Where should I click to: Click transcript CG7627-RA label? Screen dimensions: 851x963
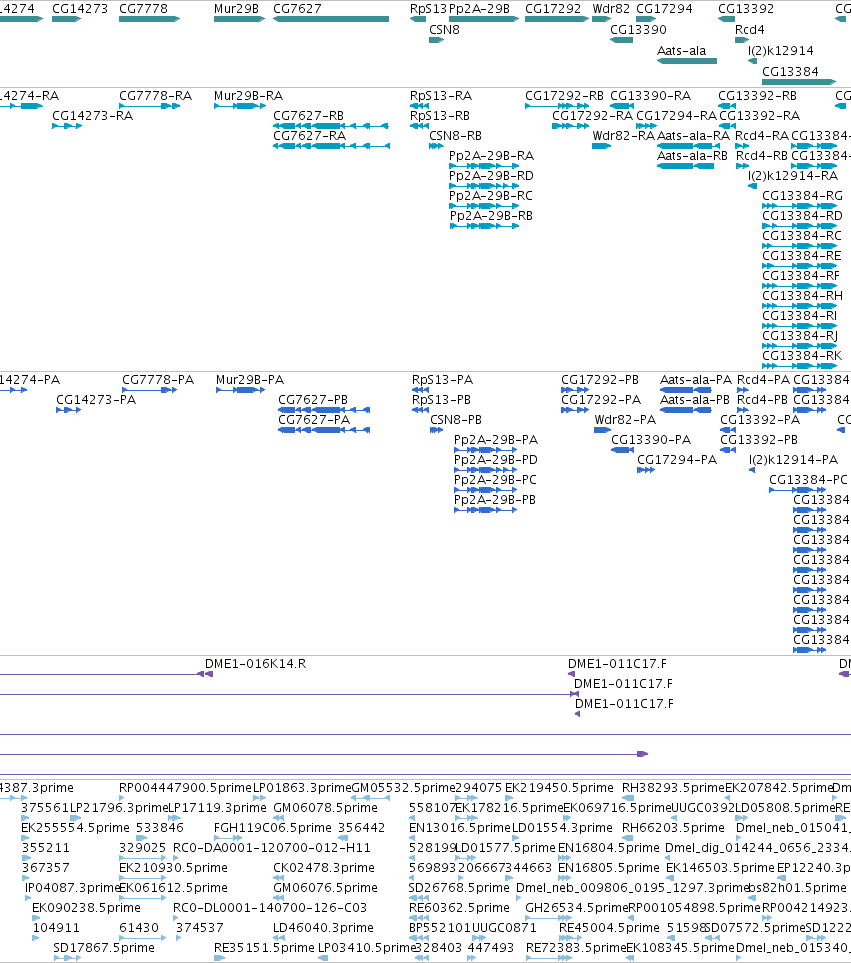309,136
